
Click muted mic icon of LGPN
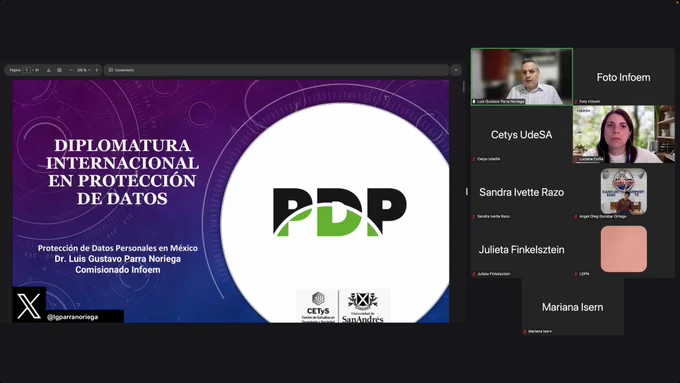576,274
